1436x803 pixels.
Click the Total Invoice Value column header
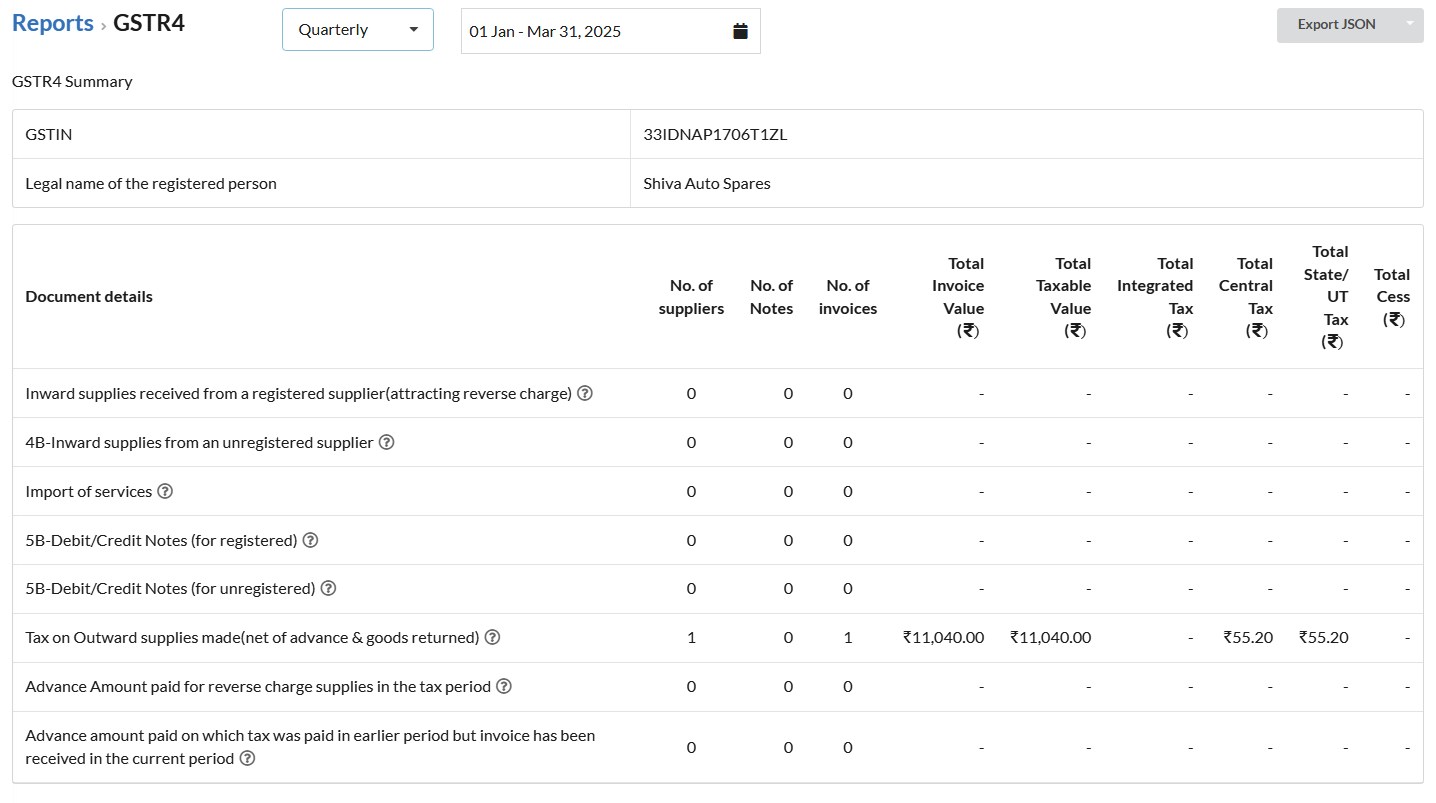(958, 297)
